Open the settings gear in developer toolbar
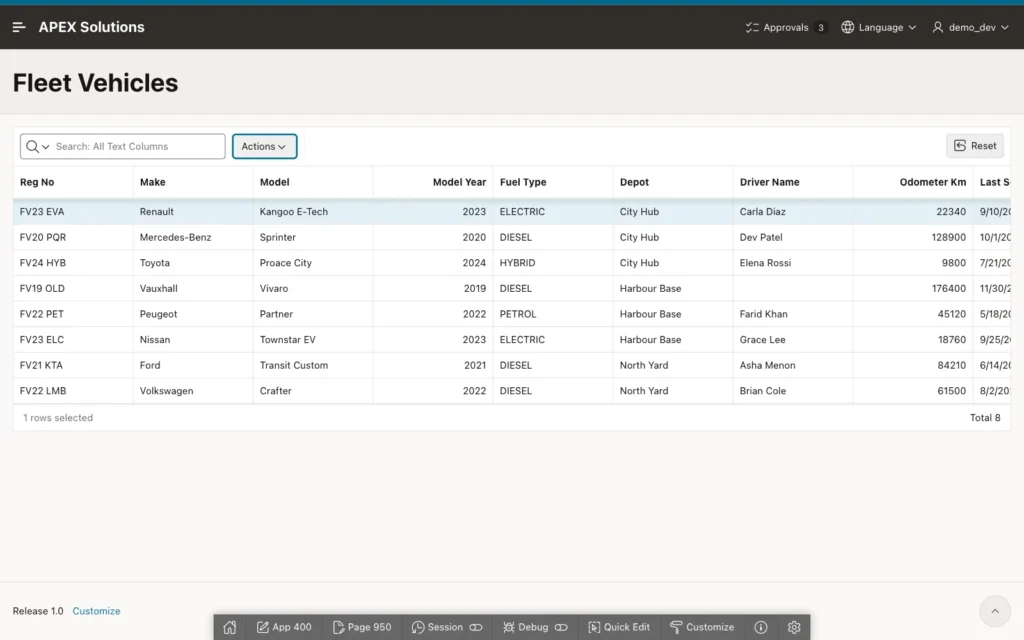The width and height of the screenshot is (1024, 640). [794, 627]
